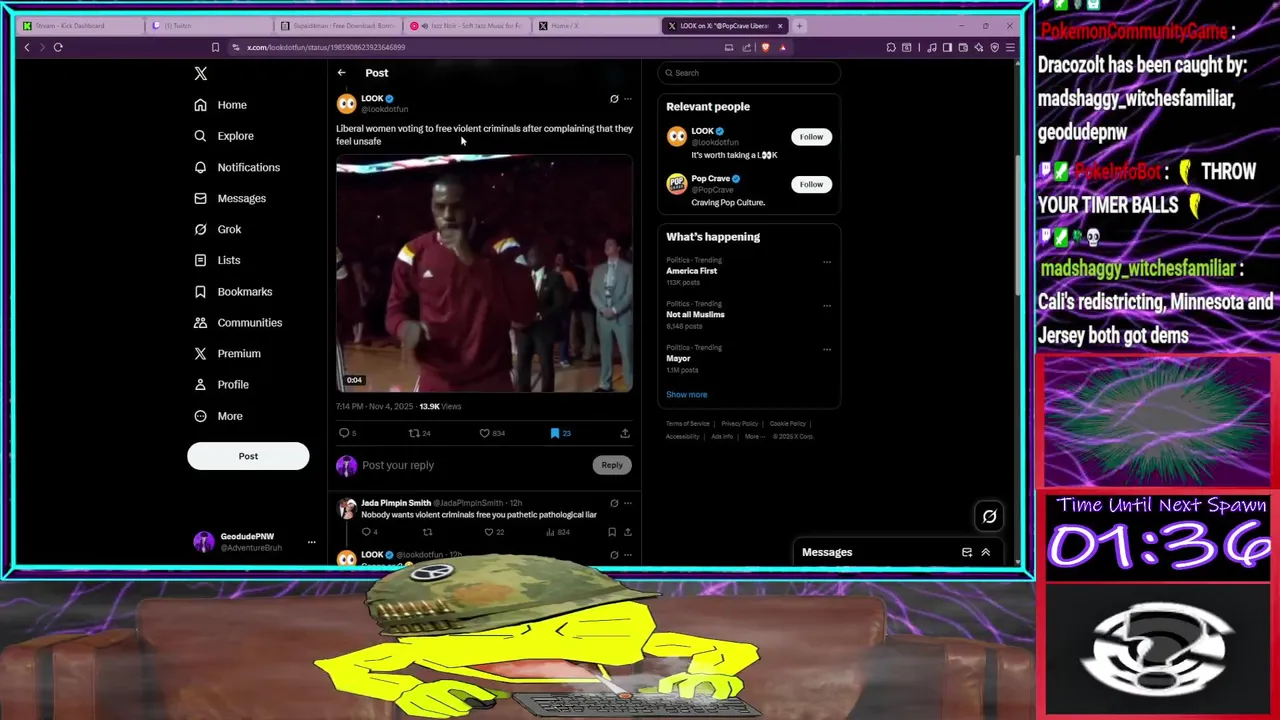Switch to the Home / X tab
Image resolution: width=1280 pixels, height=720 pixels.
pos(594,26)
